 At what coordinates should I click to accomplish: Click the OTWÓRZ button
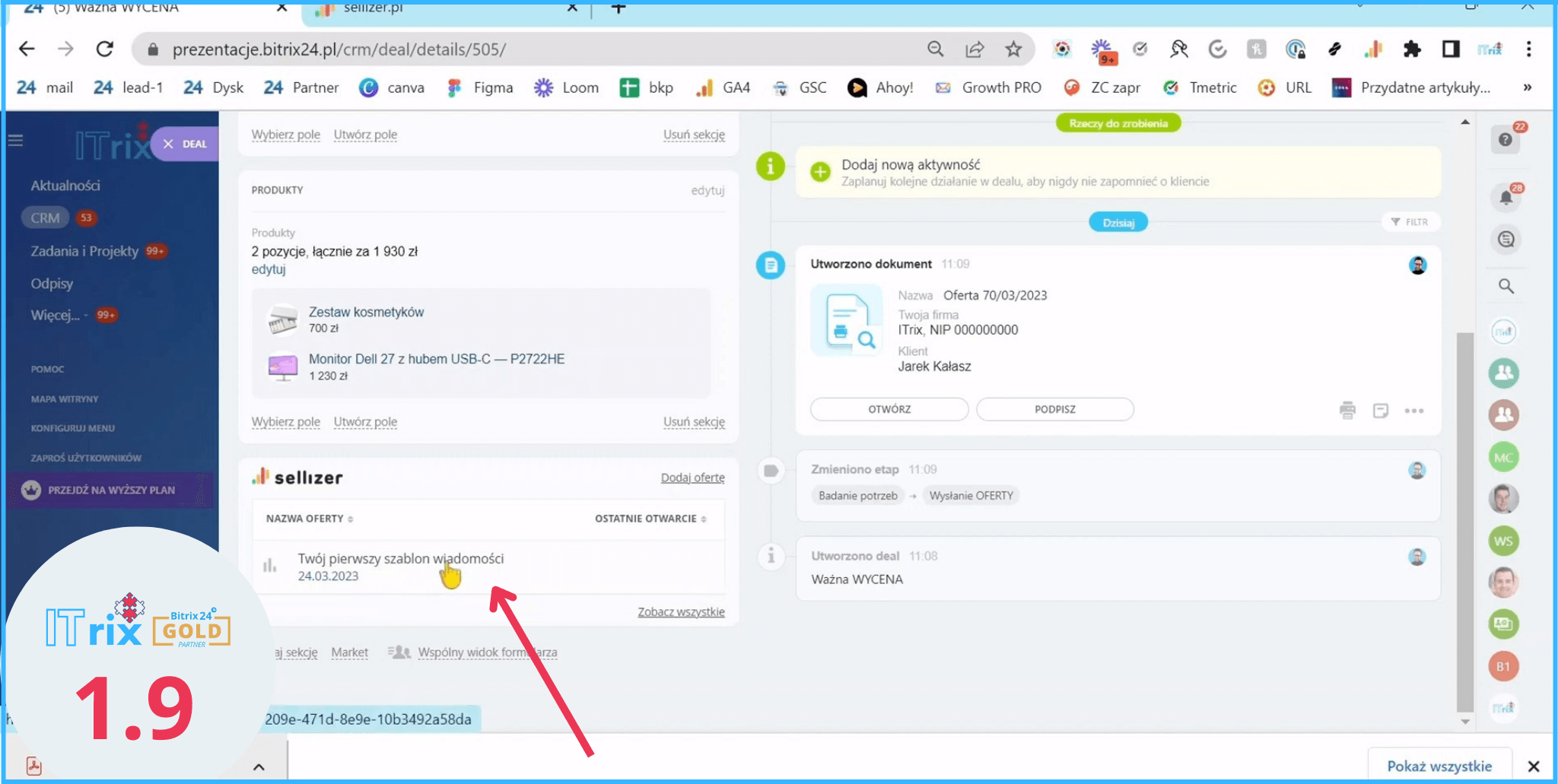(x=889, y=409)
